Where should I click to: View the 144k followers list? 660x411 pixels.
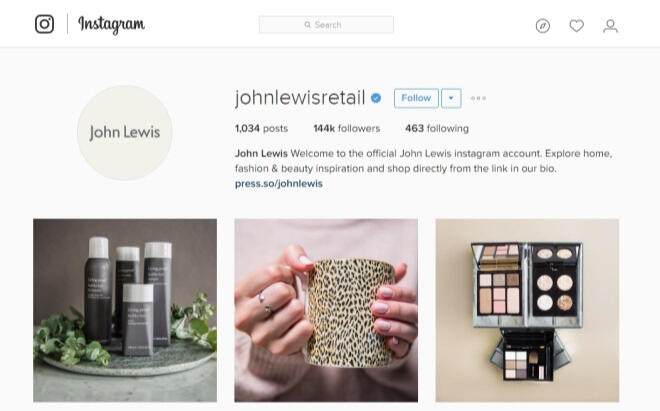[346, 128]
